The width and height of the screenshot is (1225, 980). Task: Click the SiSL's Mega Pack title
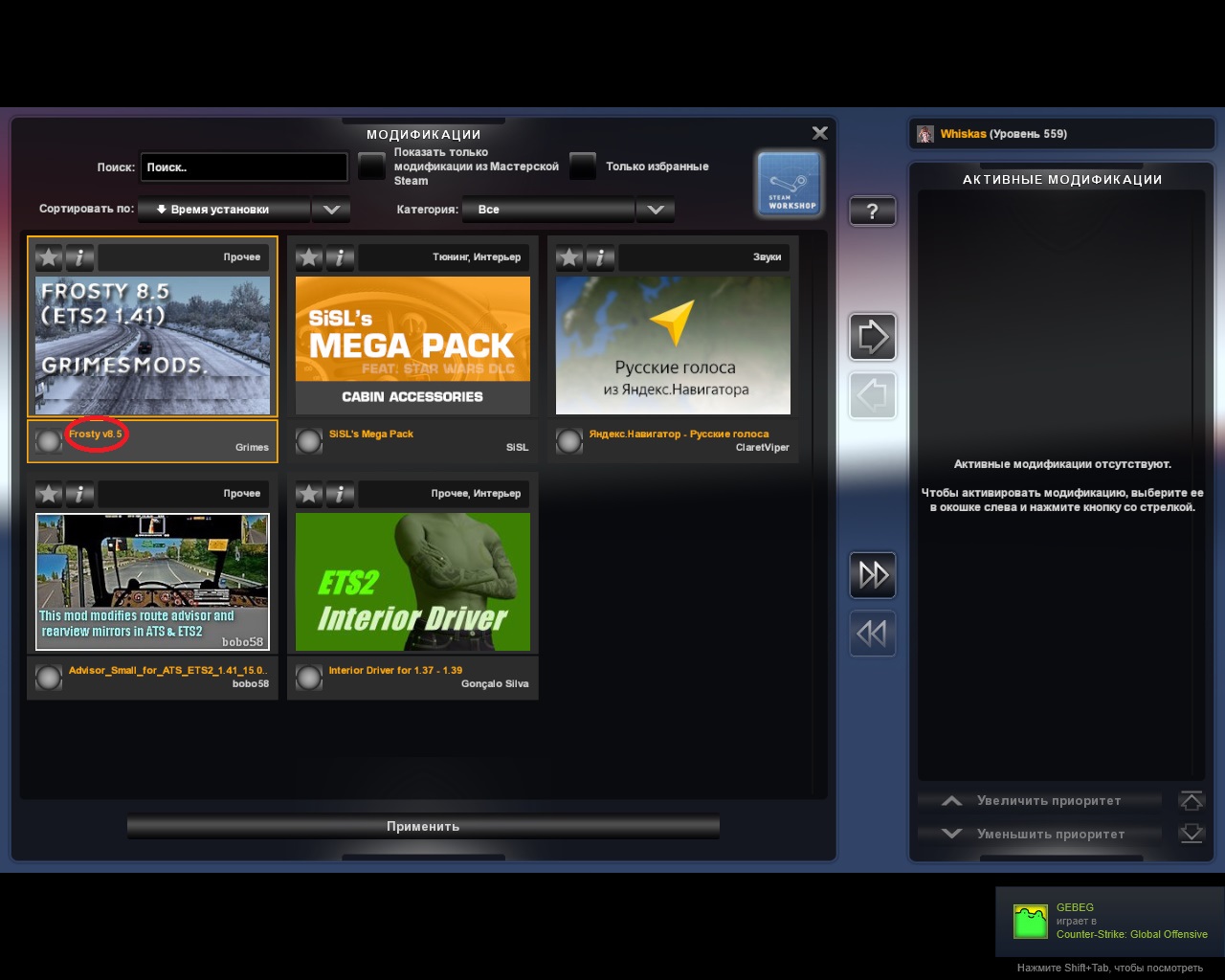point(371,434)
